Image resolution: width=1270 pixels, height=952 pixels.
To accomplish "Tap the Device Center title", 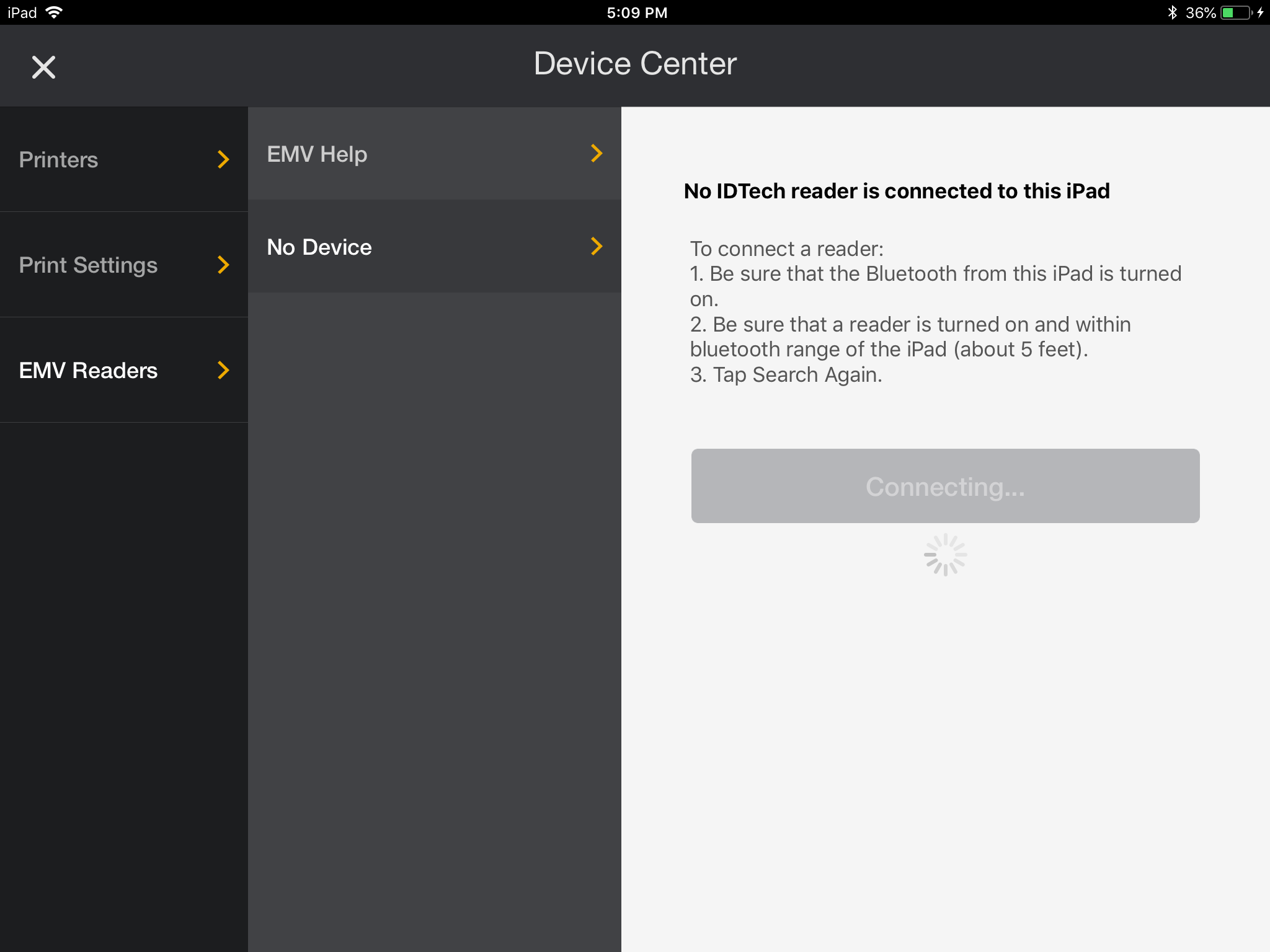I will click(634, 63).
